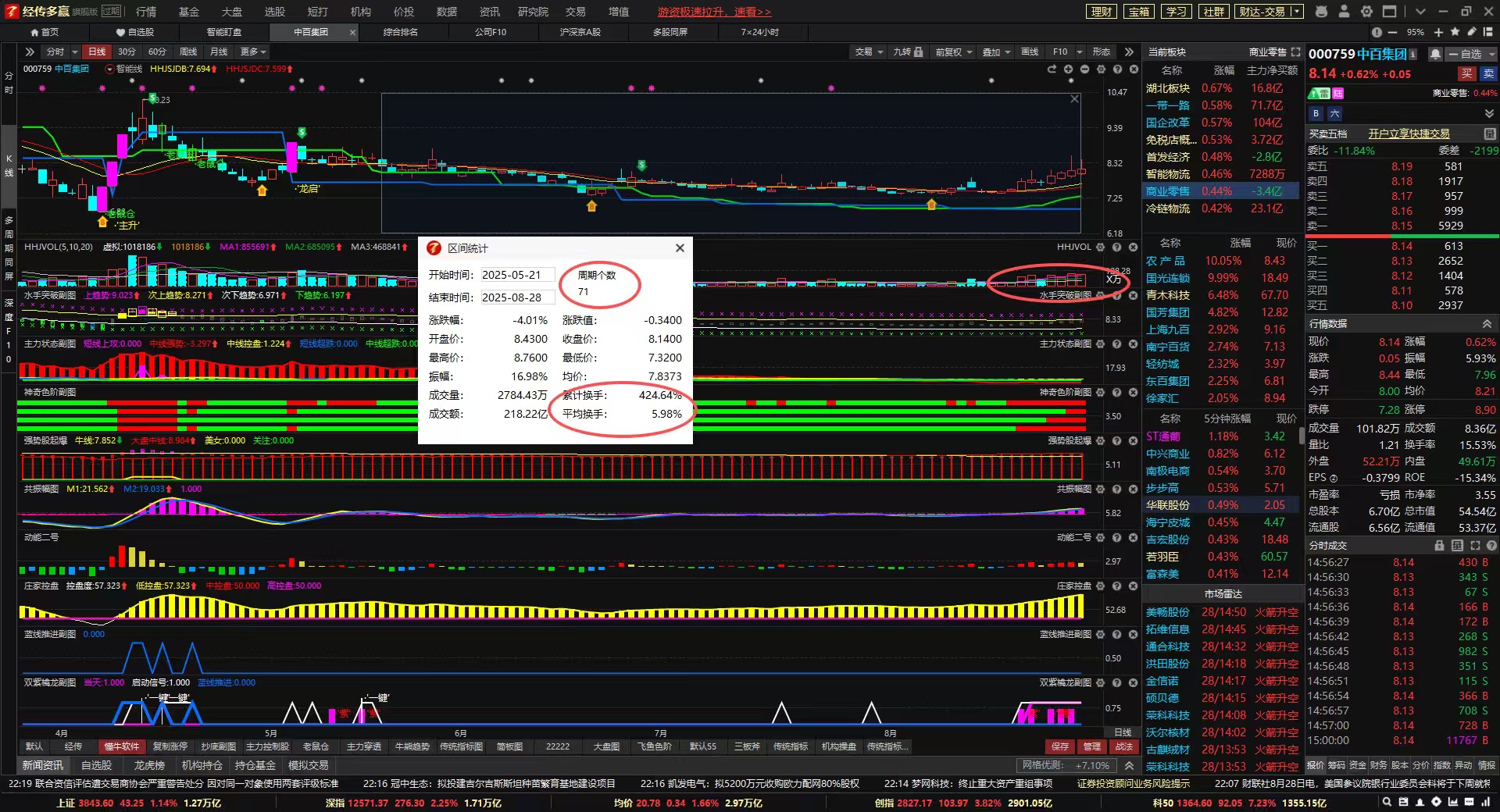This screenshot has width=1500, height=812.
Task: Open the 叠加 overlay dropdown
Action: [996, 52]
